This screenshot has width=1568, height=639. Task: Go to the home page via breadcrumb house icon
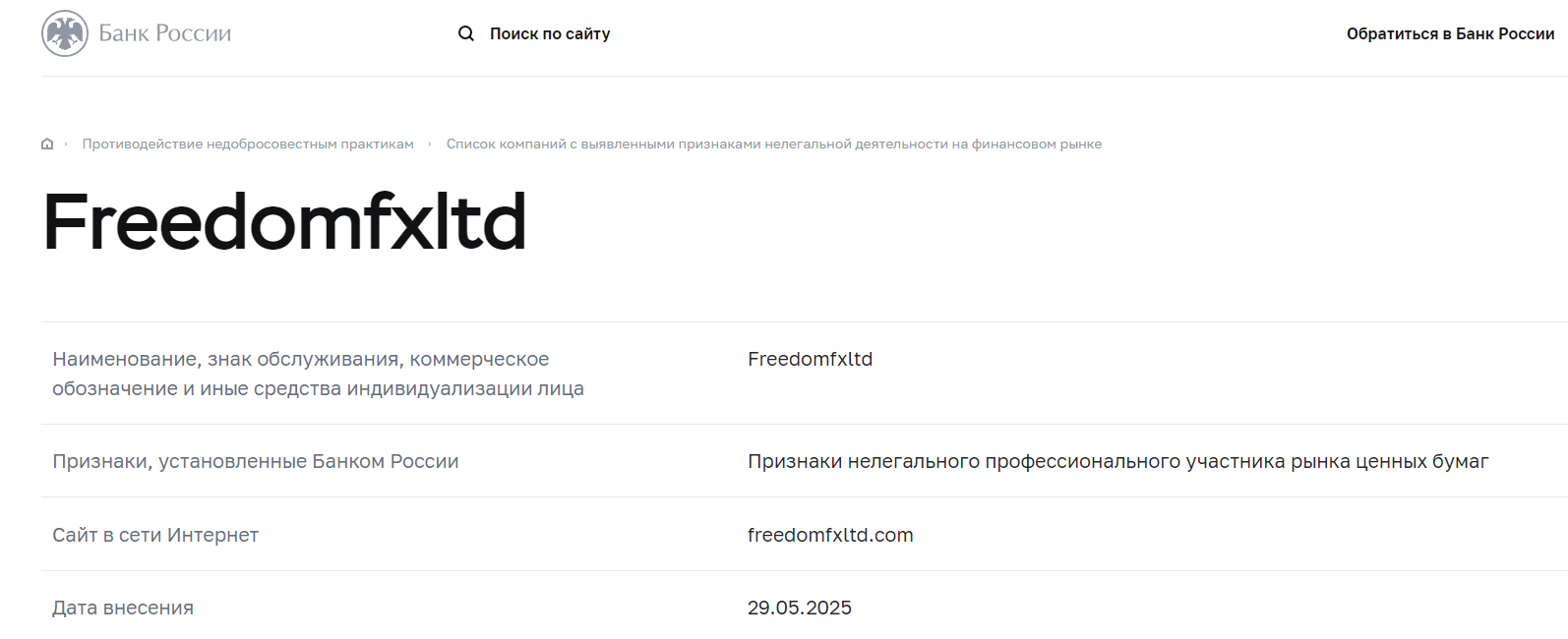47,145
